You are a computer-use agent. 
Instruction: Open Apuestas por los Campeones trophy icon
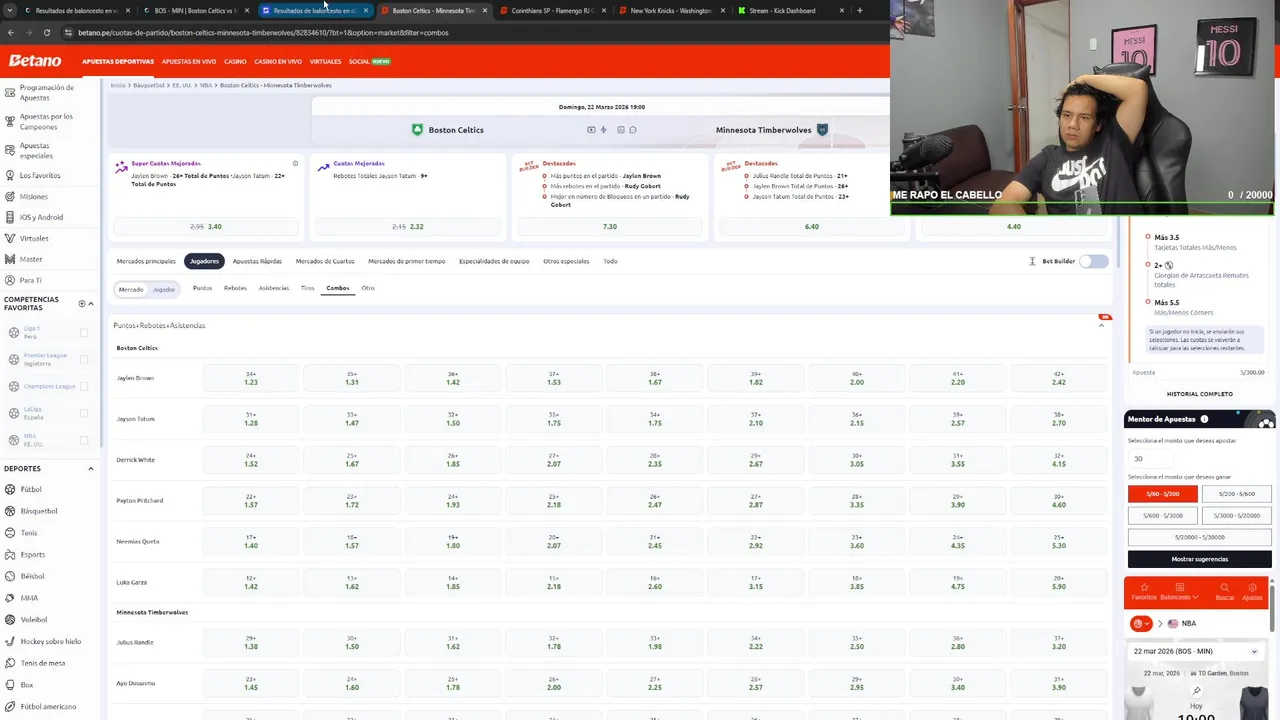pyautogui.click(x=10, y=122)
